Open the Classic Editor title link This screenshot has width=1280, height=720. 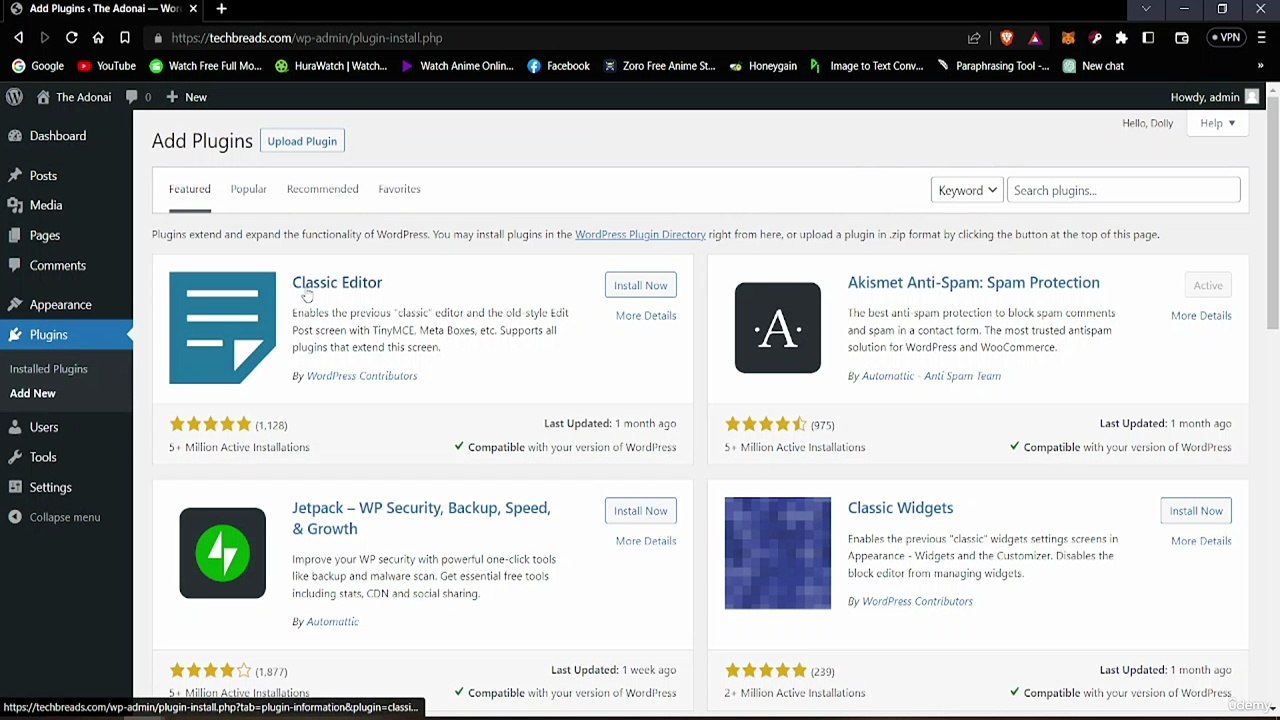337,282
